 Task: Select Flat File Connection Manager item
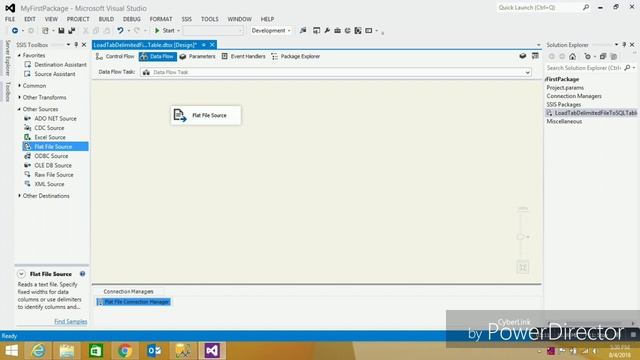click(x=133, y=302)
